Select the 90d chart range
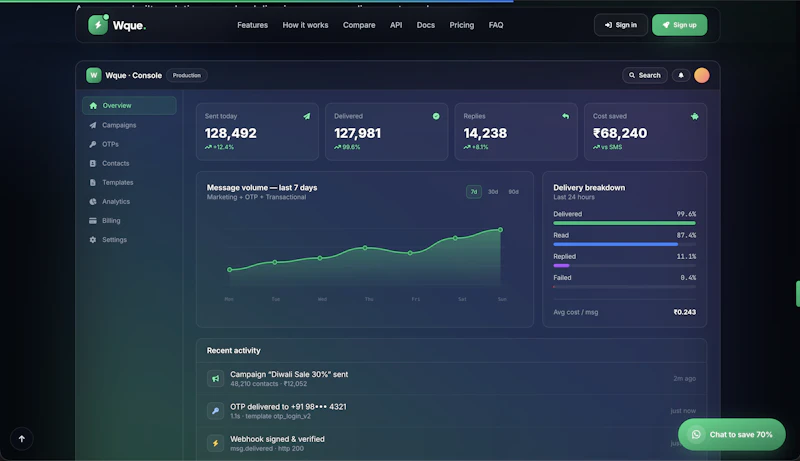 point(513,192)
